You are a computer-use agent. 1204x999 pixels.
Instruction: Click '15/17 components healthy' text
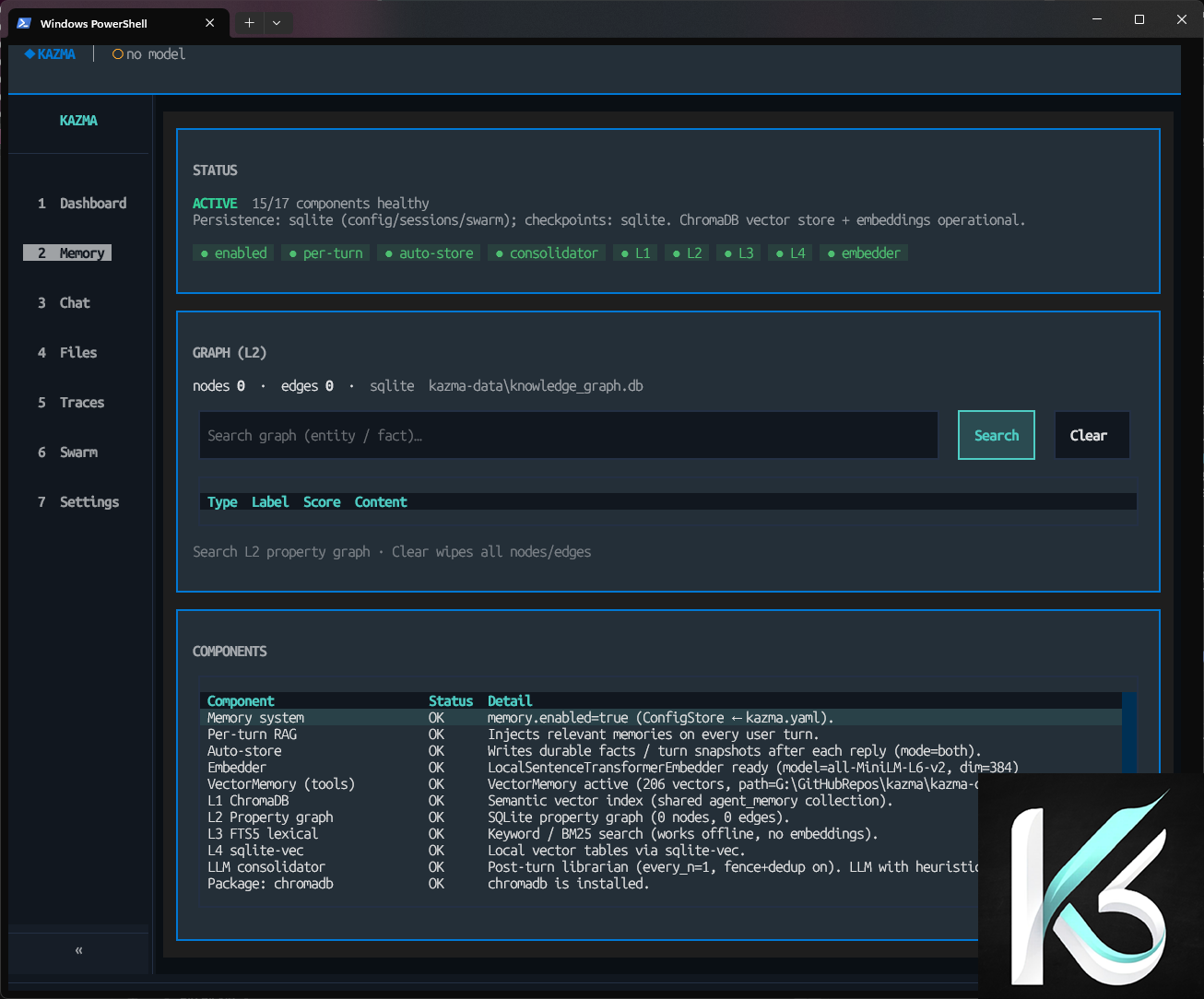(340, 204)
